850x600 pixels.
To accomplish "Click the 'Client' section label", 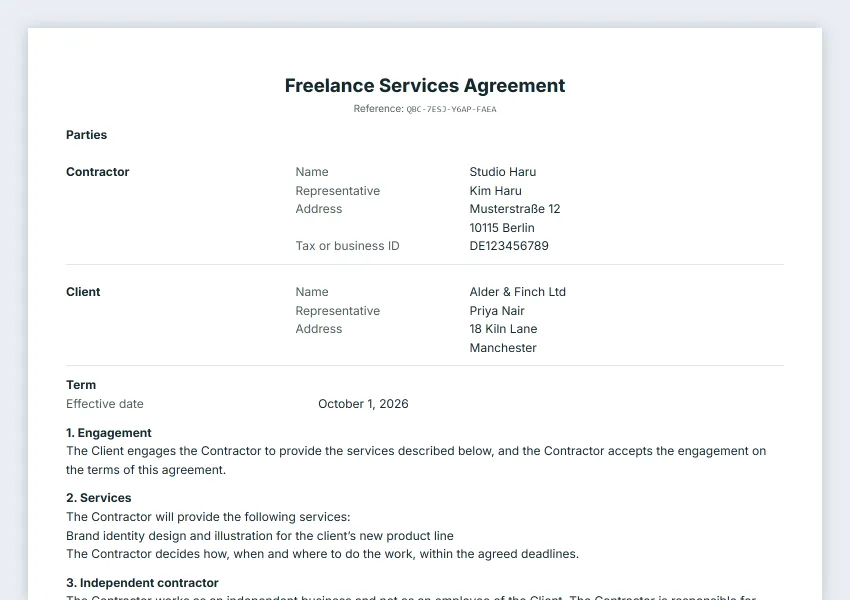I will 83,292.
